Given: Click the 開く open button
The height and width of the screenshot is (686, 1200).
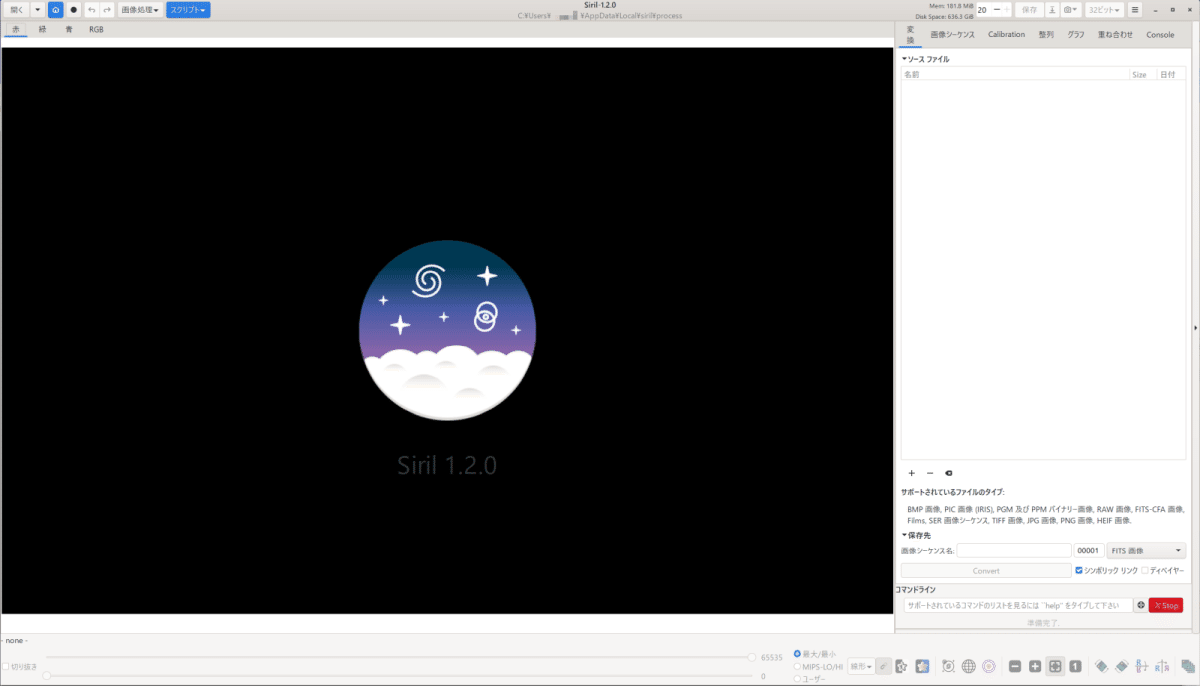Looking at the screenshot, I should pyautogui.click(x=16, y=9).
